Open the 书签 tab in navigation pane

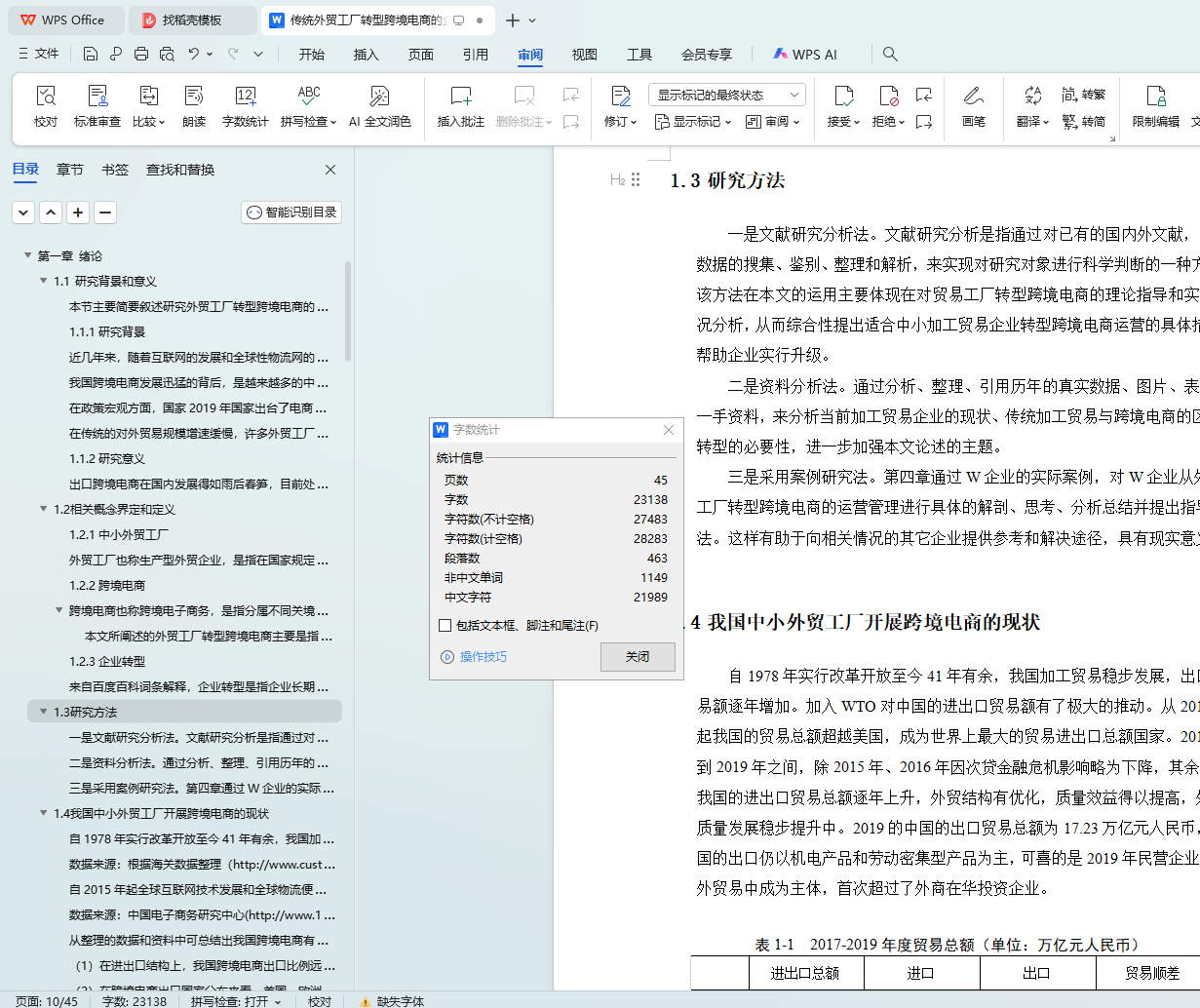point(115,170)
